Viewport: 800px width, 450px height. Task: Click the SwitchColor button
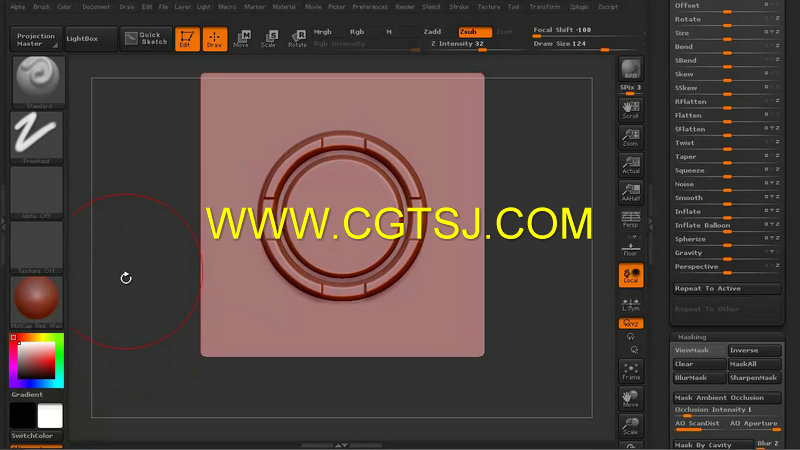[36, 436]
